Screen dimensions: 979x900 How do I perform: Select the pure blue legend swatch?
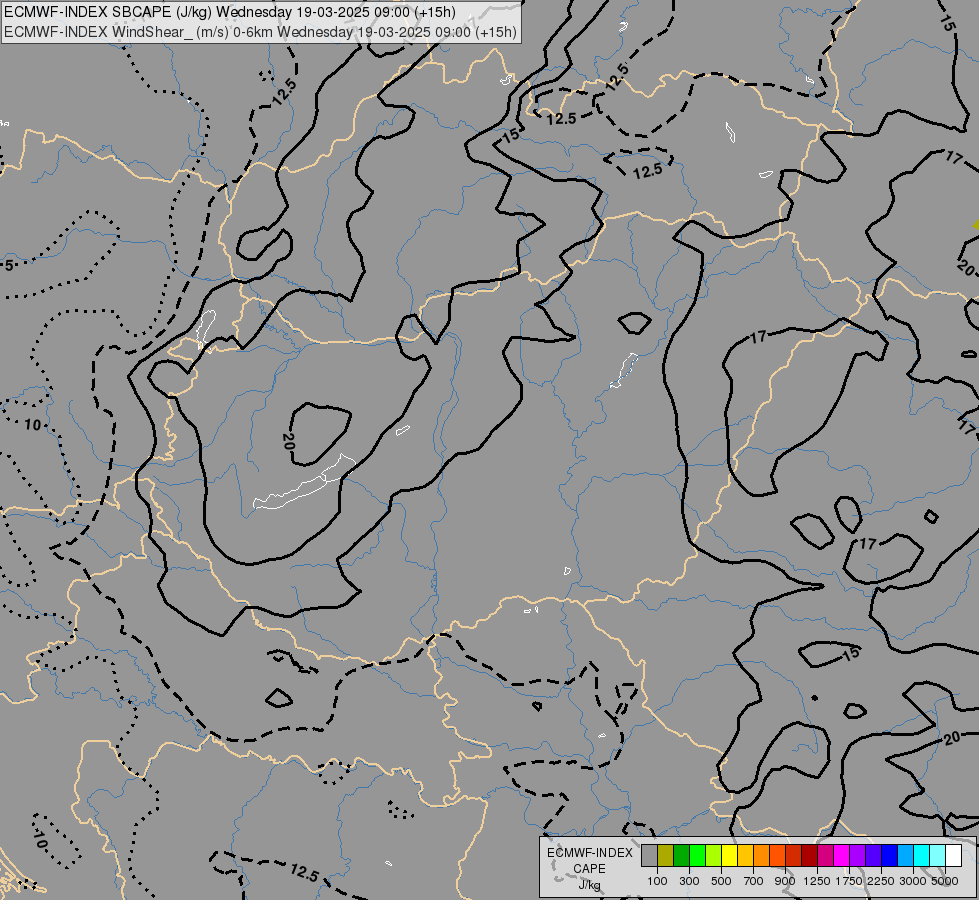click(890, 855)
